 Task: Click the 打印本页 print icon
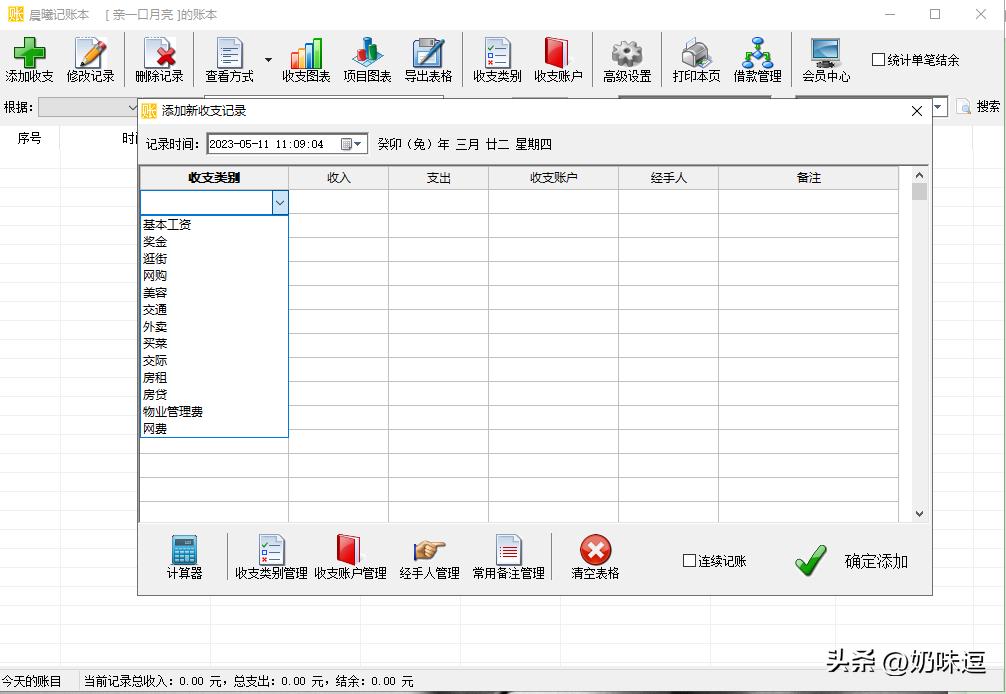695,58
